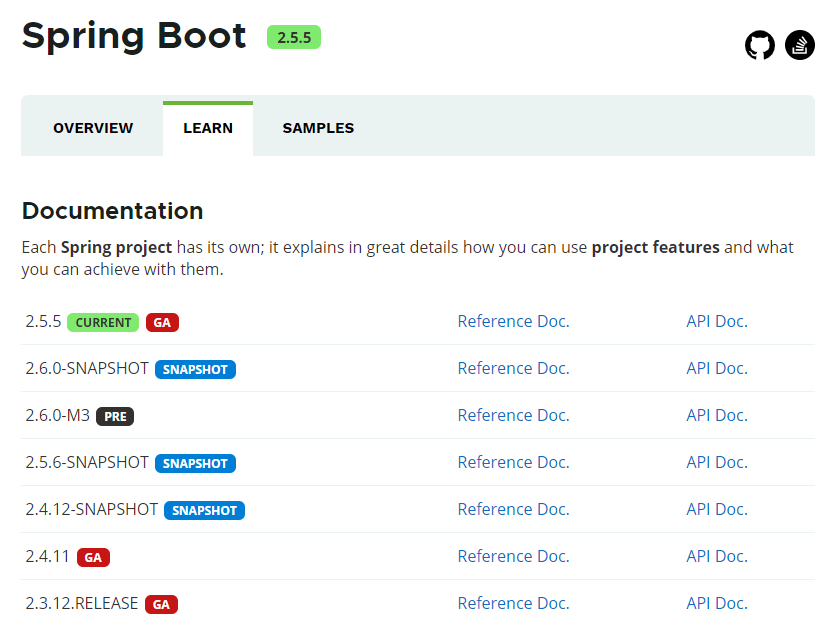Open Reference Doc. for version 2.5.5
Screen dimensions: 834x643
tap(513, 321)
